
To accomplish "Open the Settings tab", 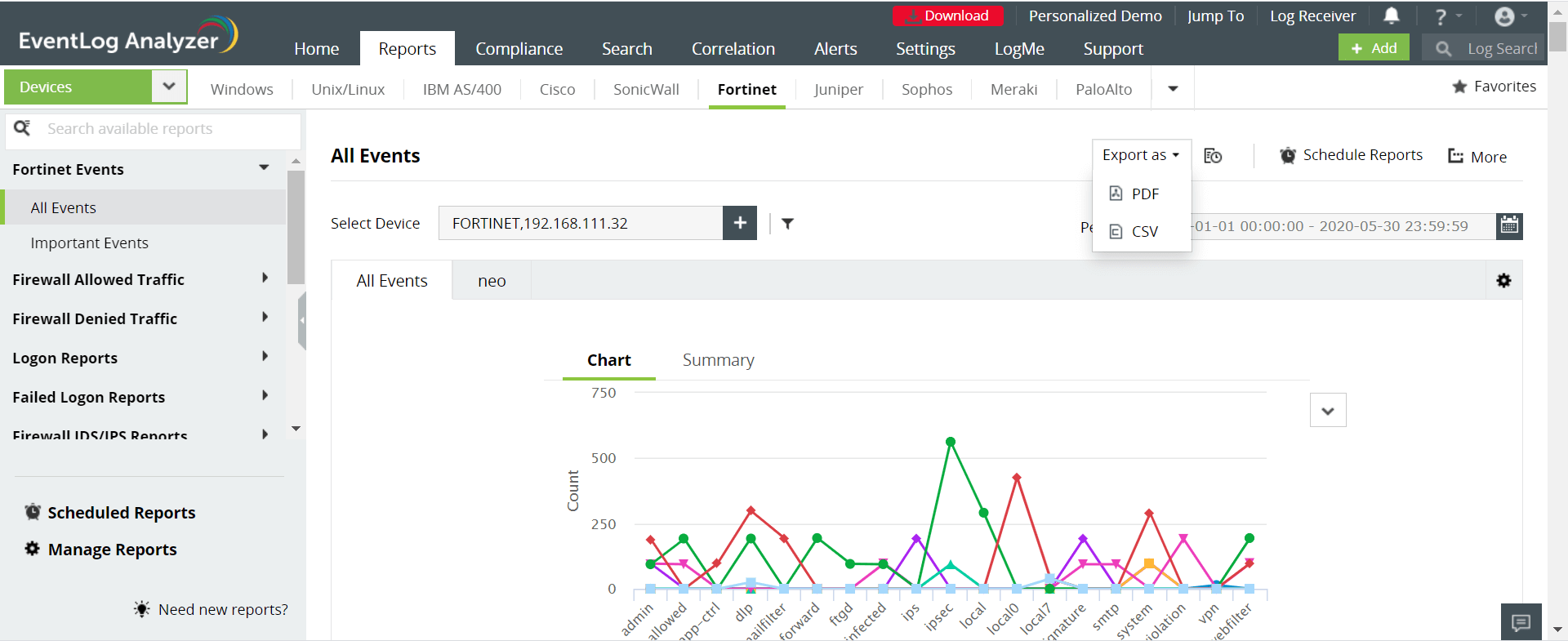I will [x=925, y=49].
